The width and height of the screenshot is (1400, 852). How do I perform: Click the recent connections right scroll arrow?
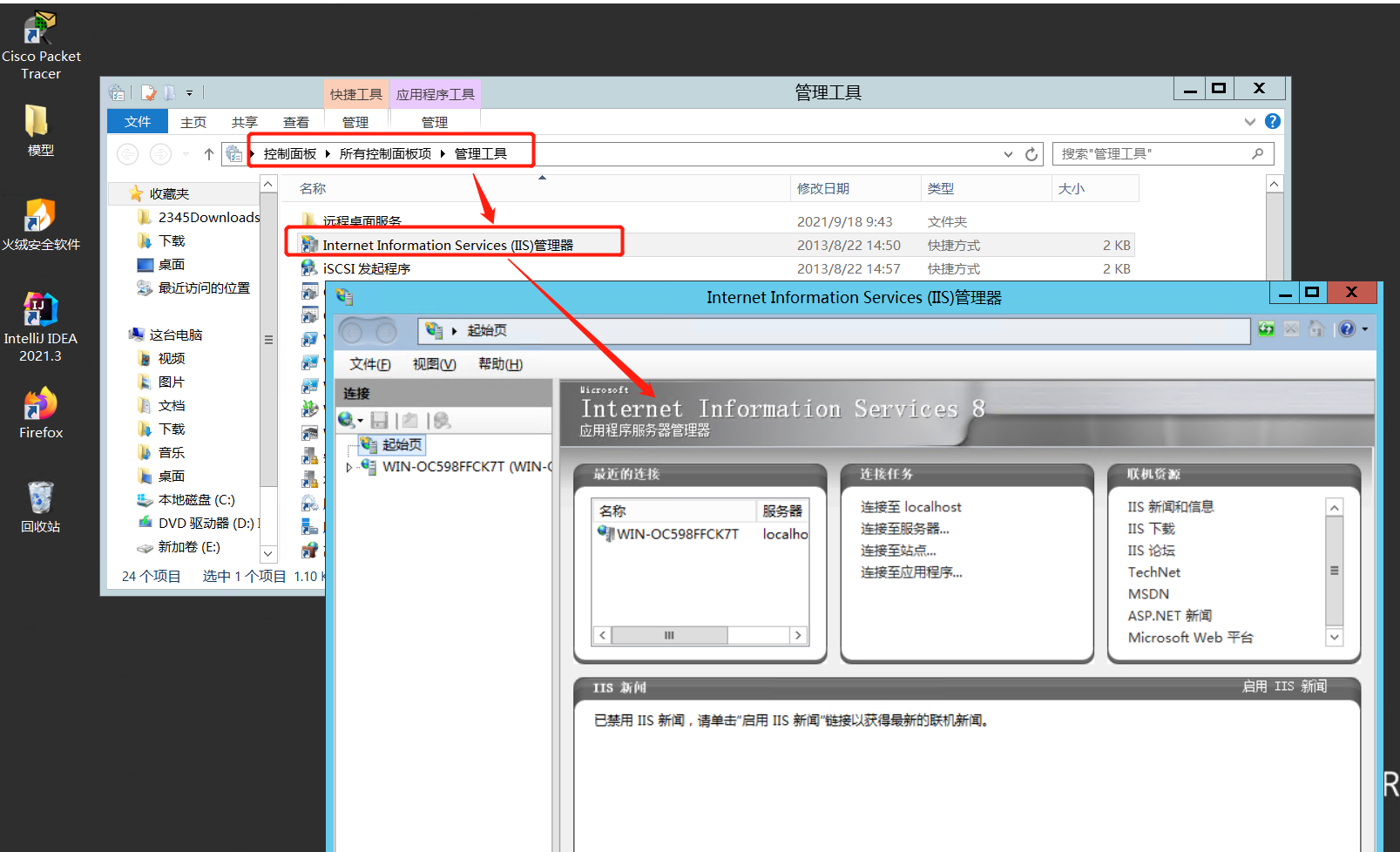click(797, 635)
